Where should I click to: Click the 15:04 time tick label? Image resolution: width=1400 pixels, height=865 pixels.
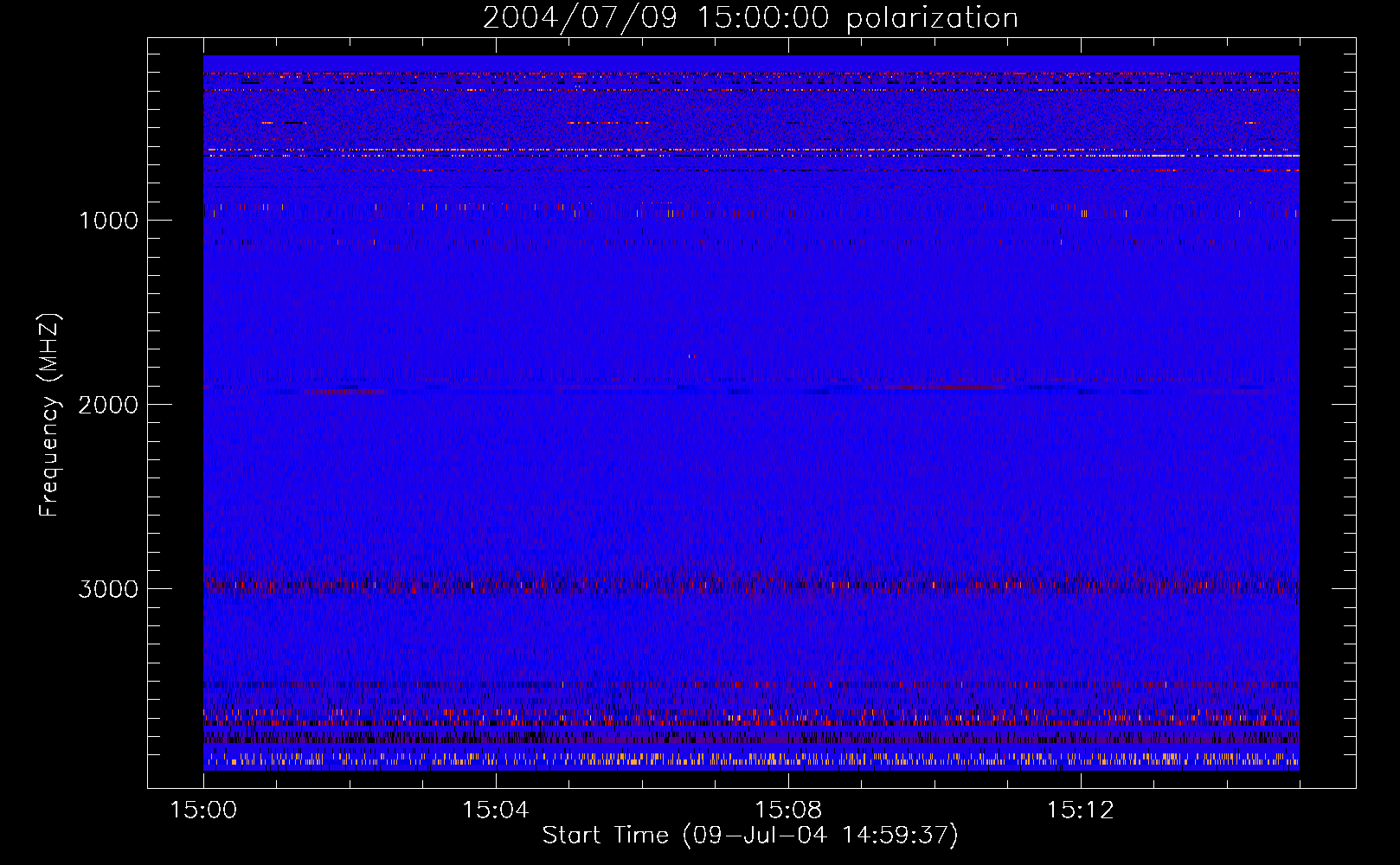pyautogui.click(x=496, y=810)
